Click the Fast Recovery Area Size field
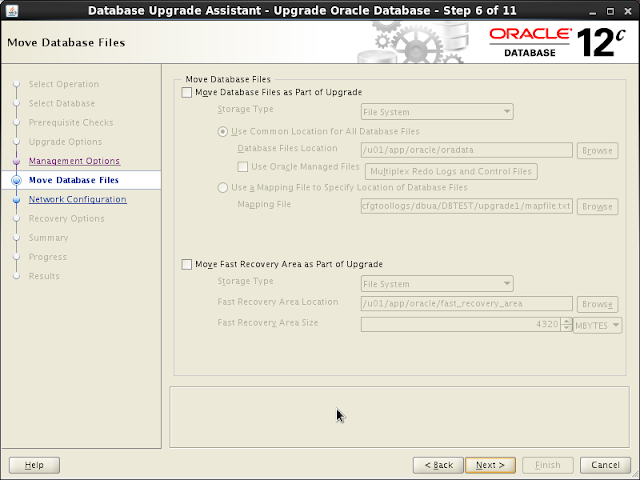The width and height of the screenshot is (640, 480). coord(460,324)
